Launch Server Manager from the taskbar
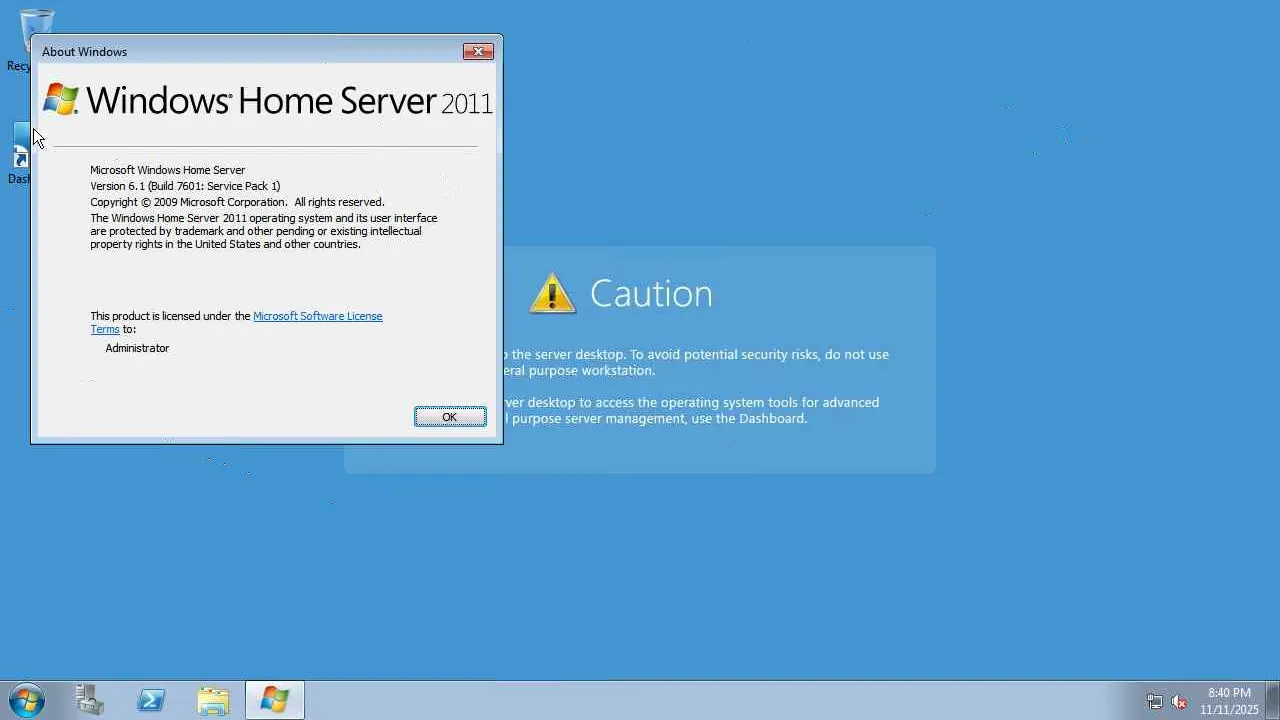This screenshot has height=720, width=1280. click(90, 700)
